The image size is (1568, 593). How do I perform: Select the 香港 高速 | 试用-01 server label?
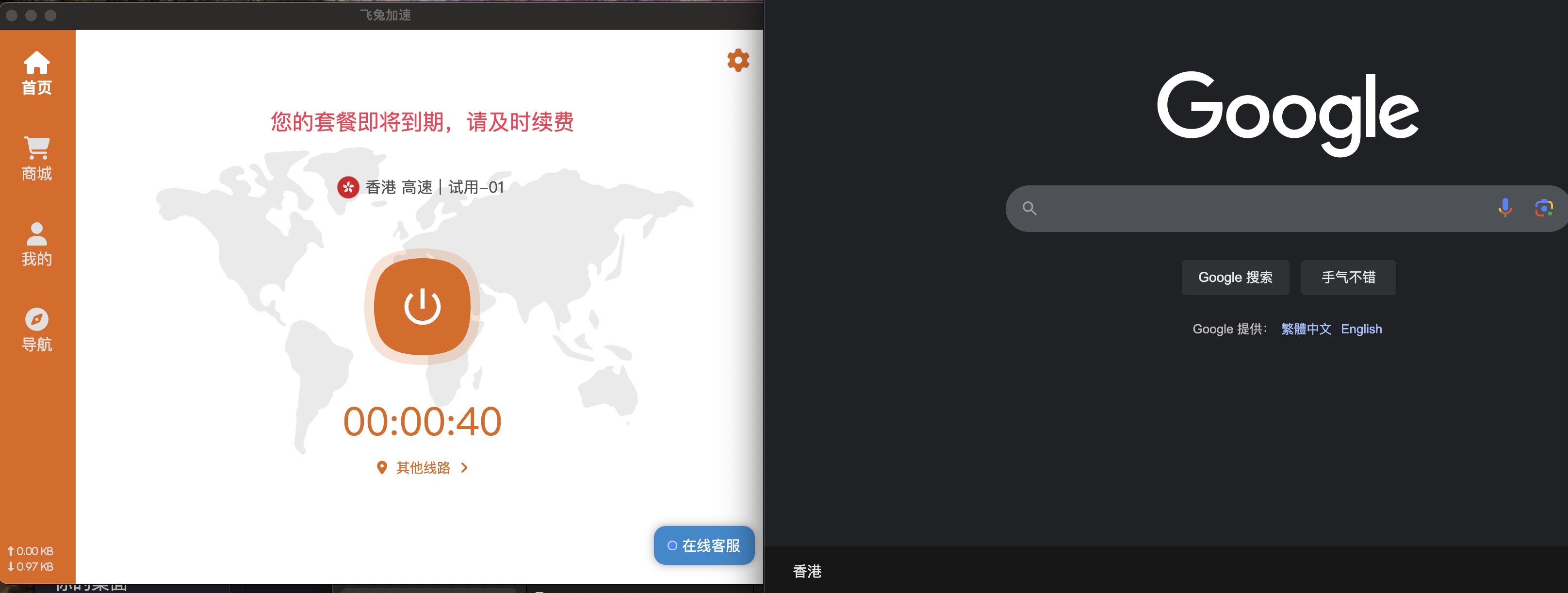pyautogui.click(x=435, y=187)
